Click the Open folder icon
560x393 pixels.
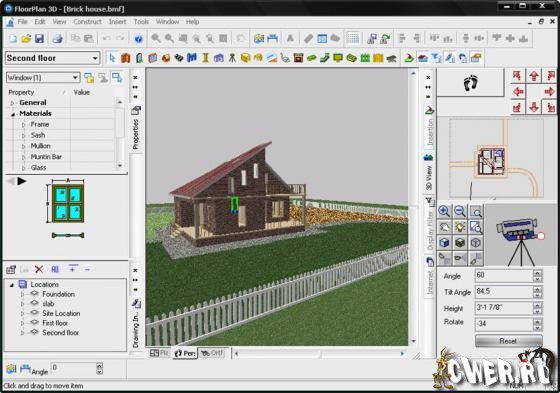[26, 38]
